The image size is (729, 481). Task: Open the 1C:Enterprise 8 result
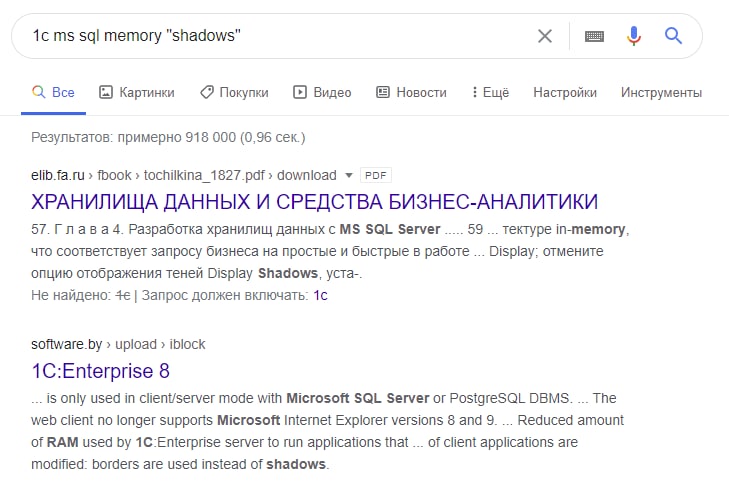(100, 371)
